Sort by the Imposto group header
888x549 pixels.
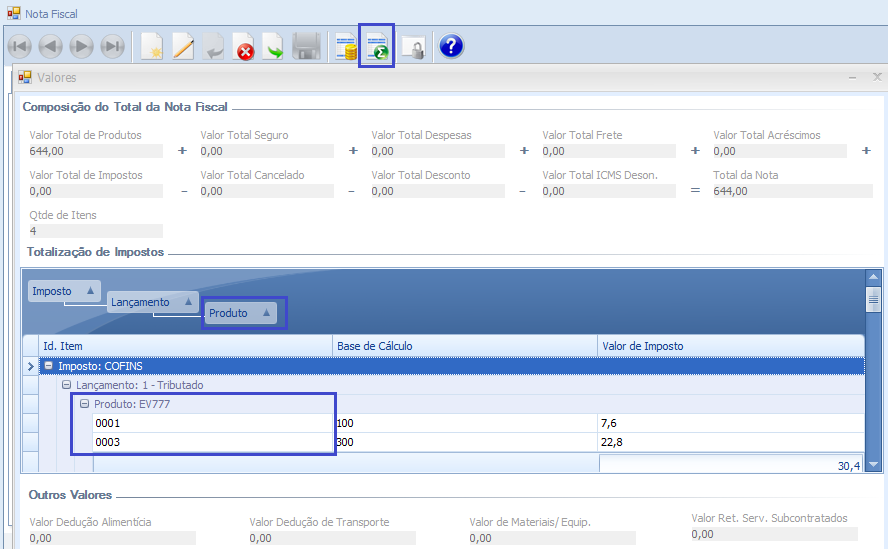64,291
